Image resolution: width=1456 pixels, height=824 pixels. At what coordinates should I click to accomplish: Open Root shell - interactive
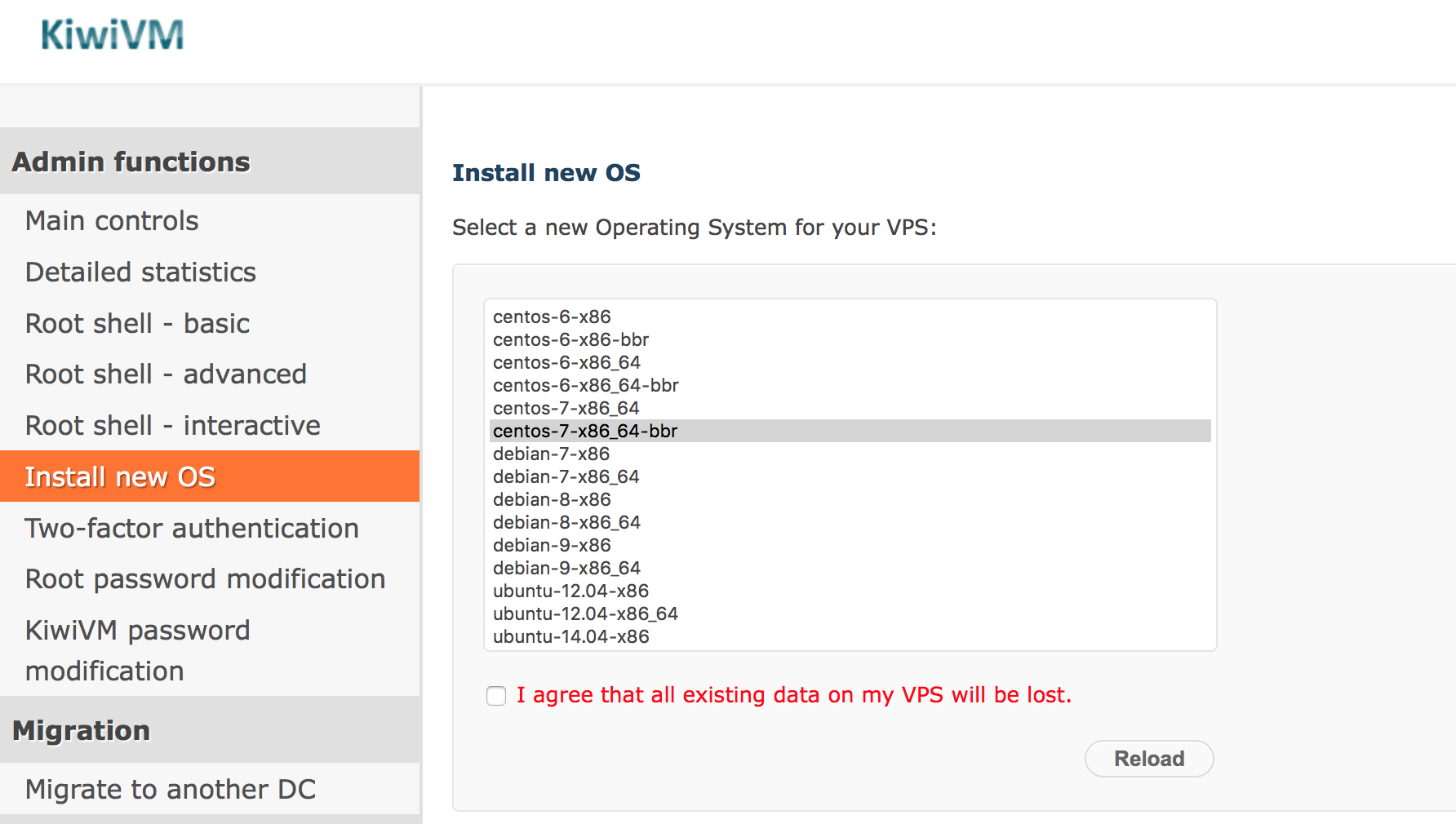[172, 426]
